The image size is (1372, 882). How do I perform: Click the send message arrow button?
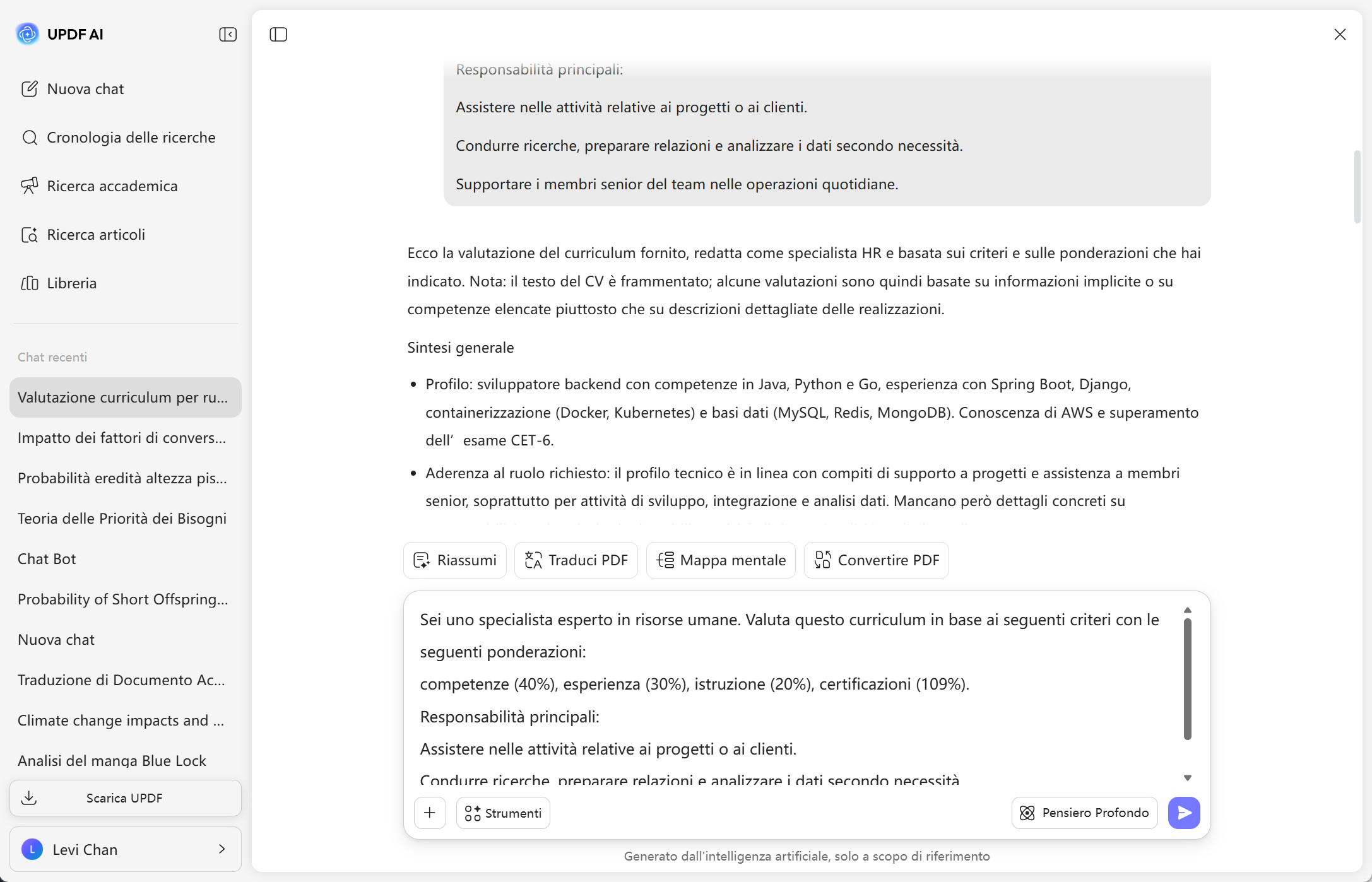click(1183, 813)
